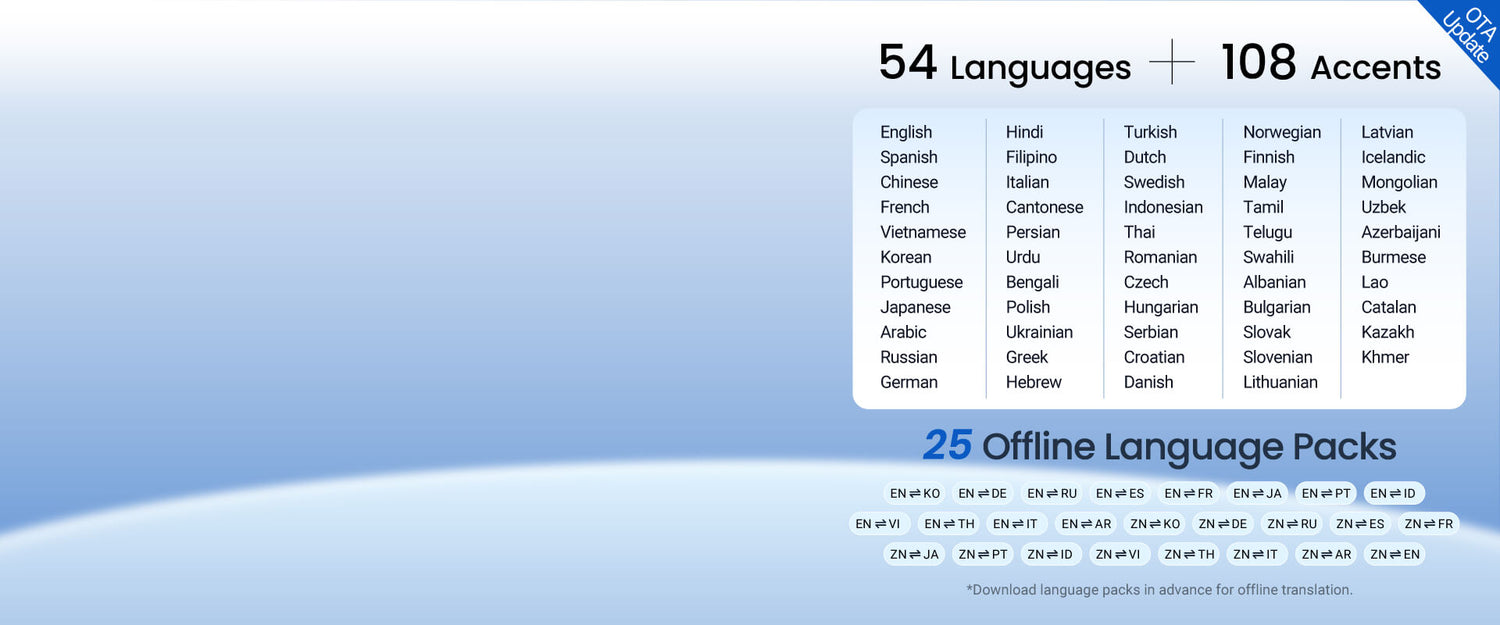Select the "108 Accents" heading
This screenshot has height=625, width=1500.
point(1331,64)
